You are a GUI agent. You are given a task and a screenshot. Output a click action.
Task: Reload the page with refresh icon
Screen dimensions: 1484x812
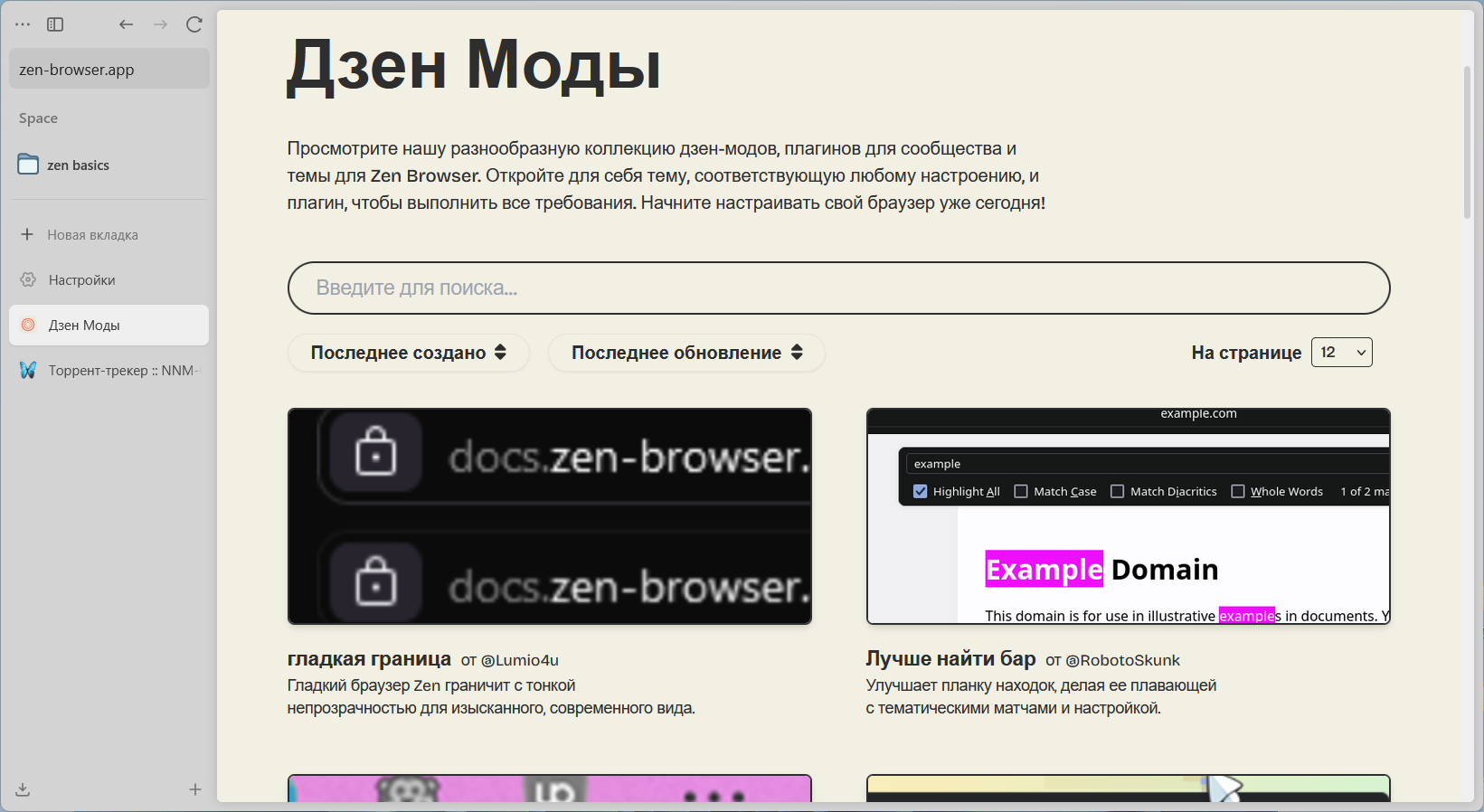pyautogui.click(x=194, y=24)
